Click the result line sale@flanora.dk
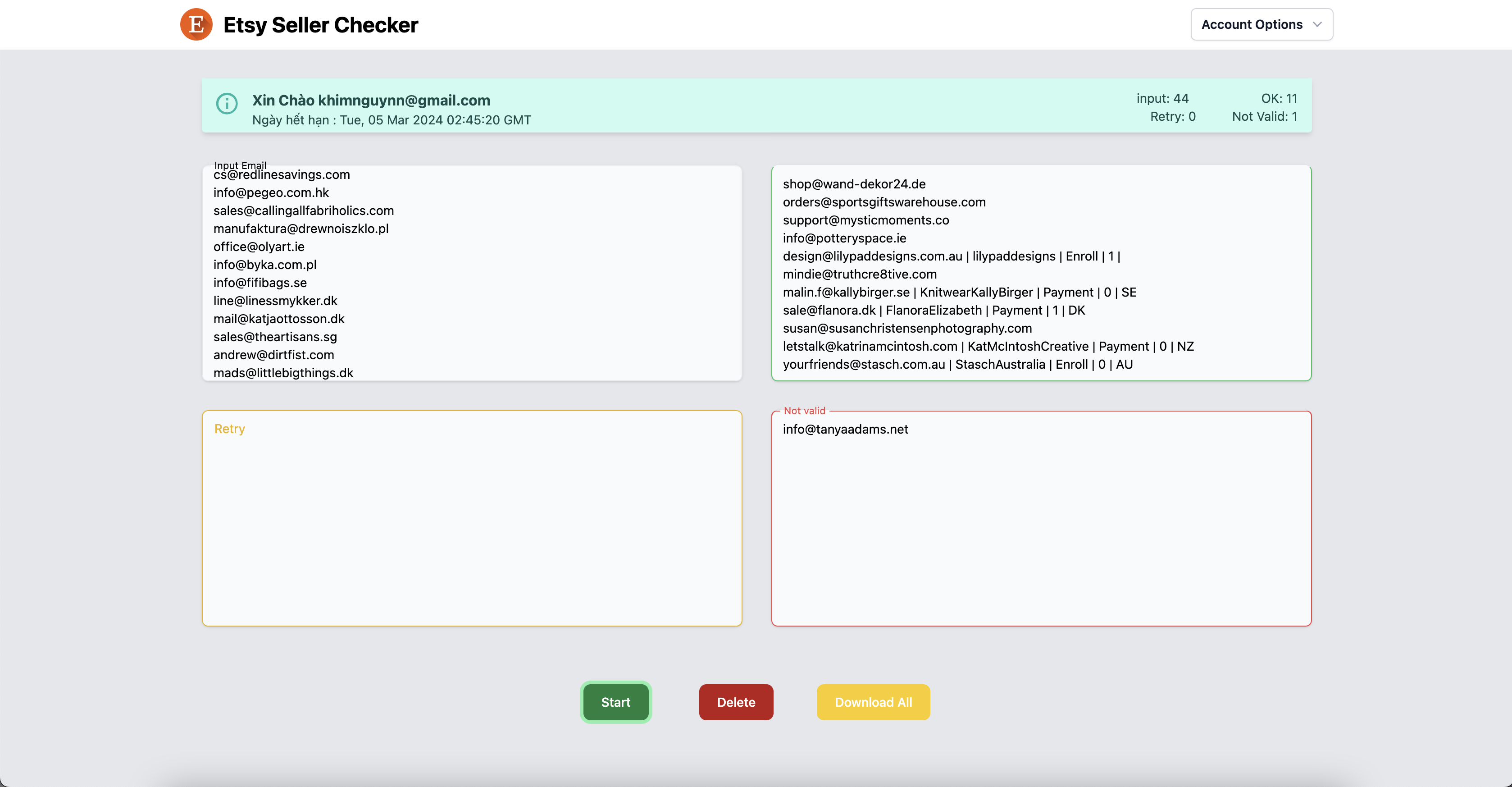The image size is (1512, 787). pos(934,310)
